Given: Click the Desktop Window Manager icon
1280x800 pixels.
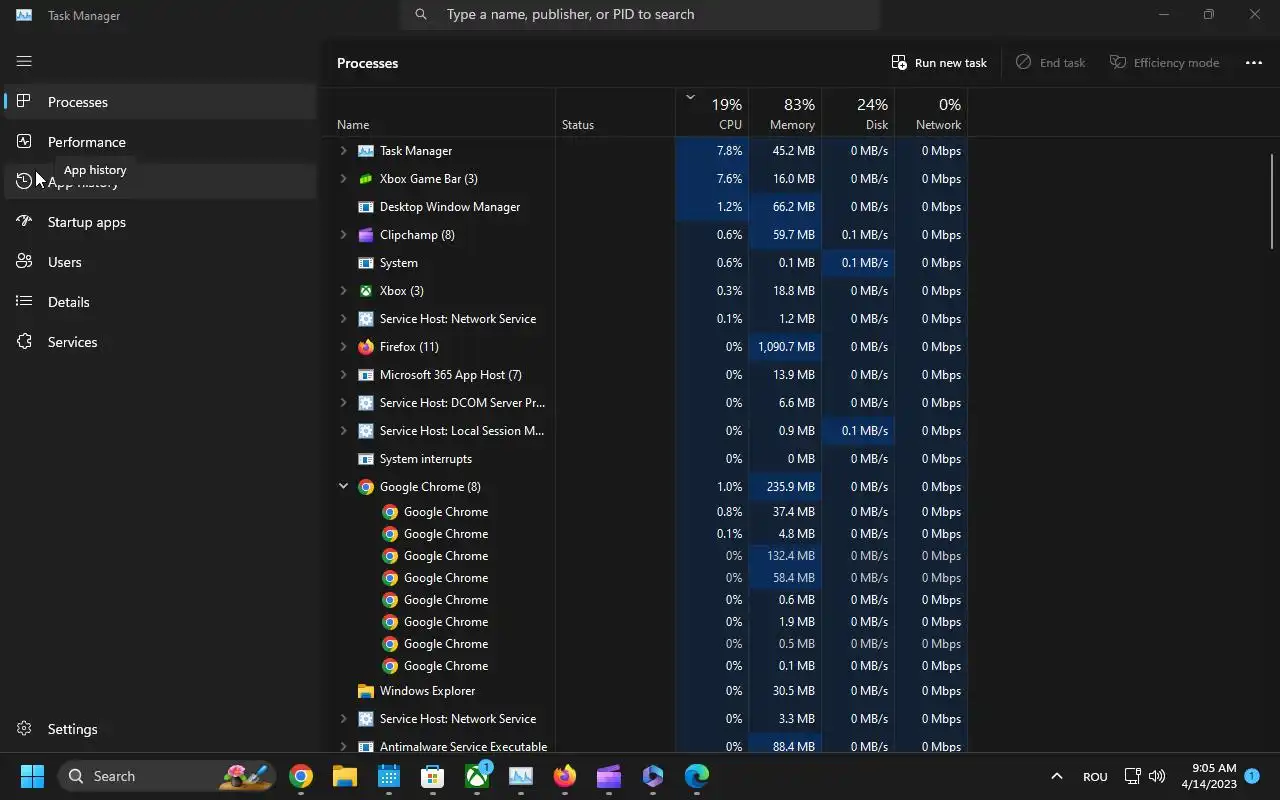Looking at the screenshot, I should 366,207.
